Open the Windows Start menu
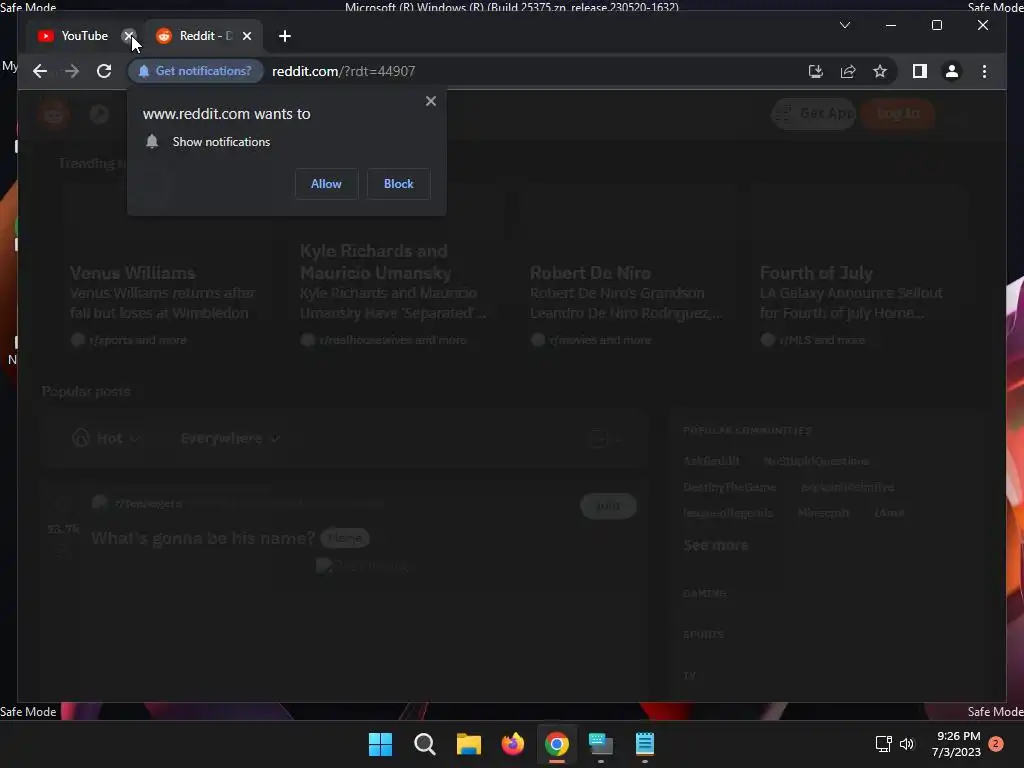The width and height of the screenshot is (1024, 768). point(380,744)
